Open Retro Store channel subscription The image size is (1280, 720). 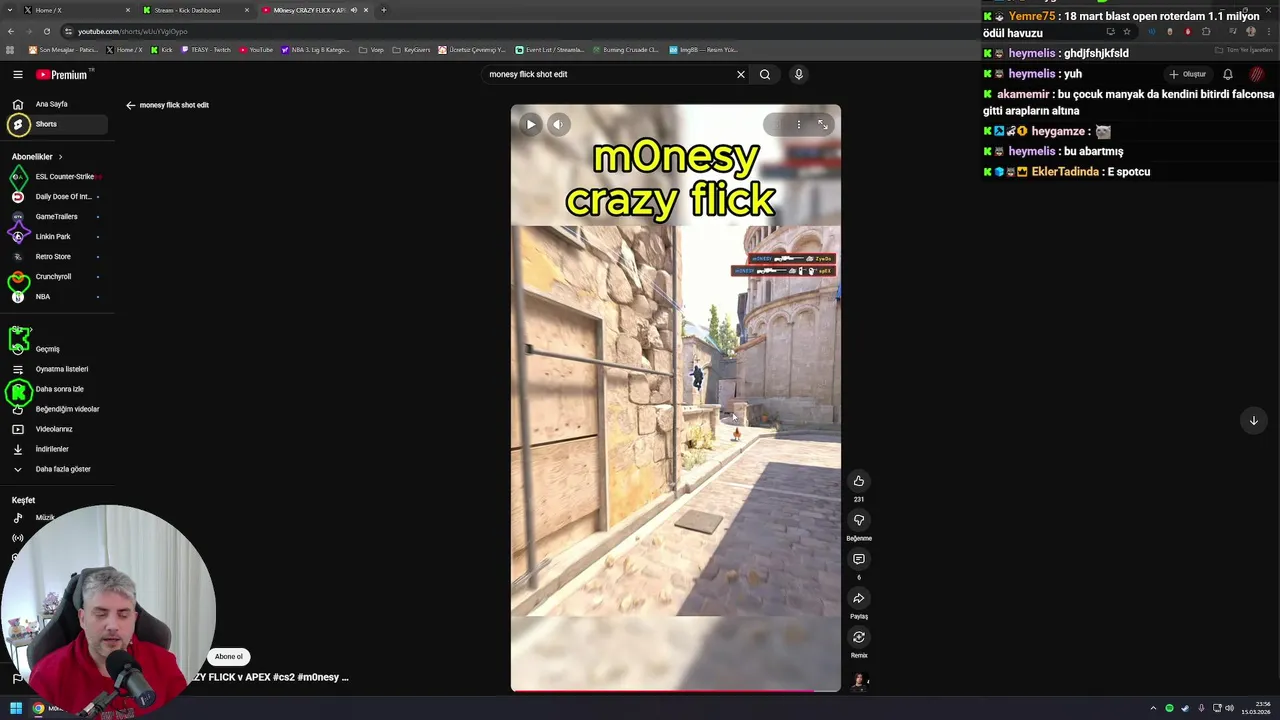coord(55,257)
